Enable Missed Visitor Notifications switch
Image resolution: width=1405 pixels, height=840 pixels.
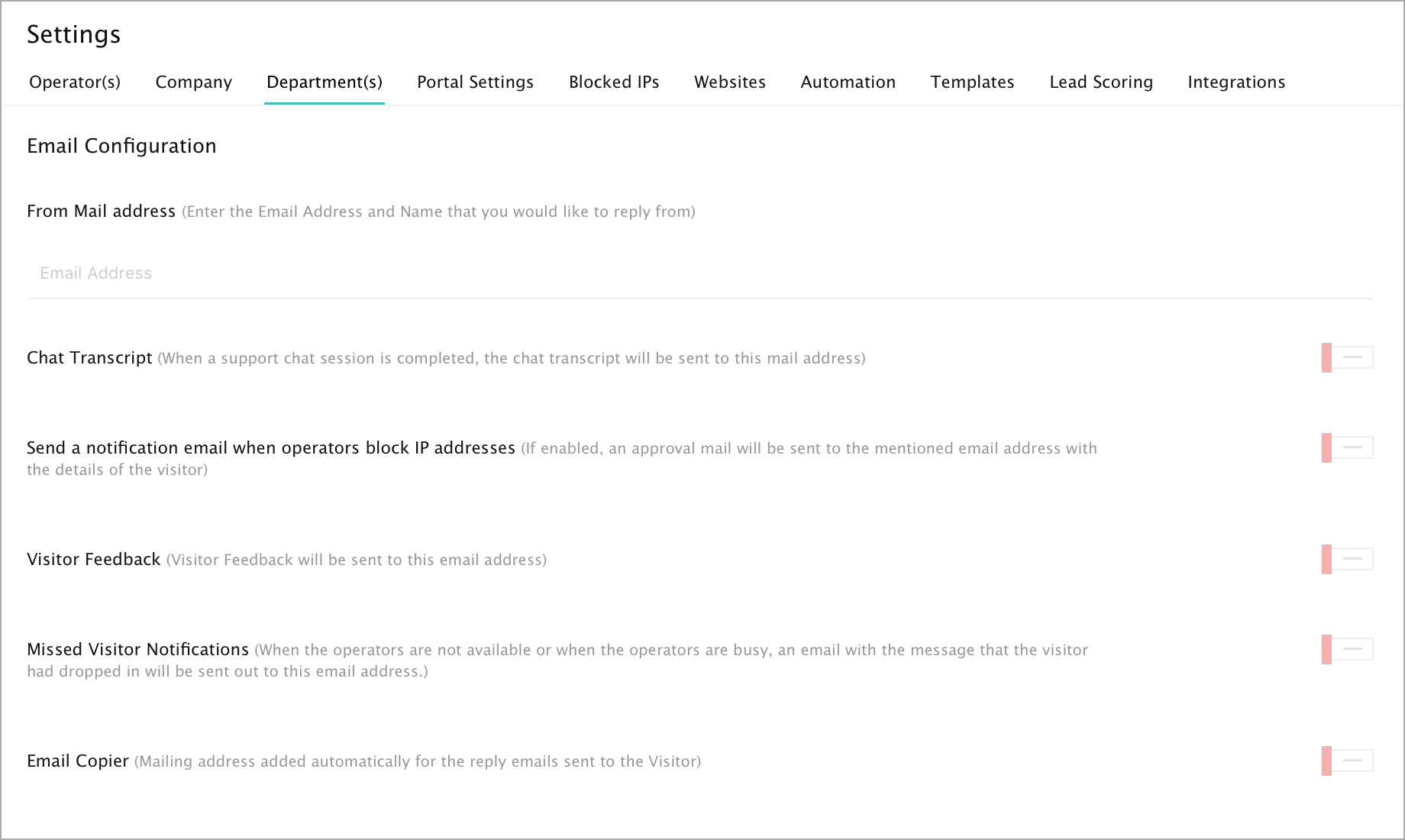[x=1348, y=649]
